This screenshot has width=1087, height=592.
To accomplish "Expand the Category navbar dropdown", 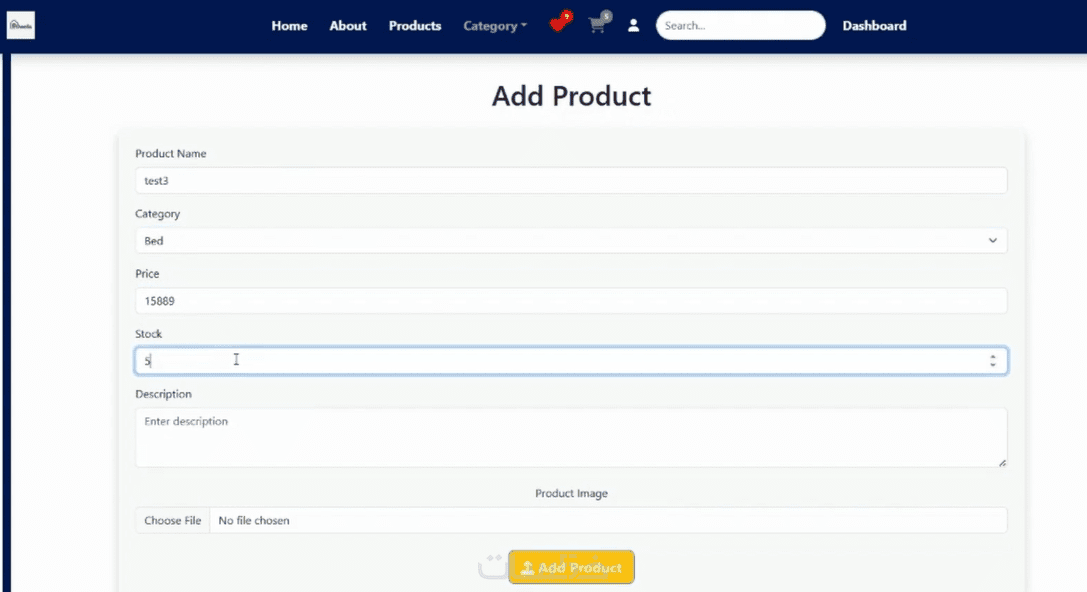I will pyautogui.click(x=495, y=26).
